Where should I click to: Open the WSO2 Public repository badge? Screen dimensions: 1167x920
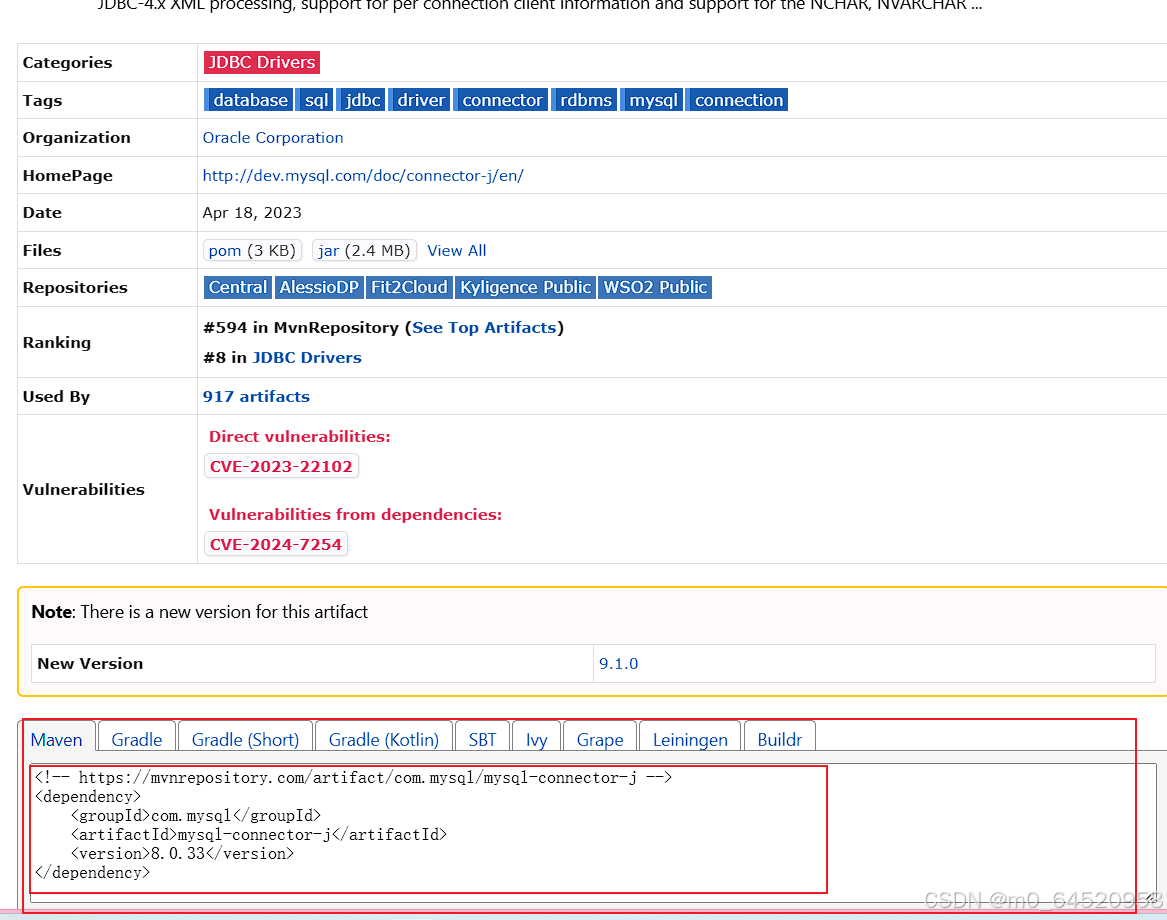coord(655,287)
